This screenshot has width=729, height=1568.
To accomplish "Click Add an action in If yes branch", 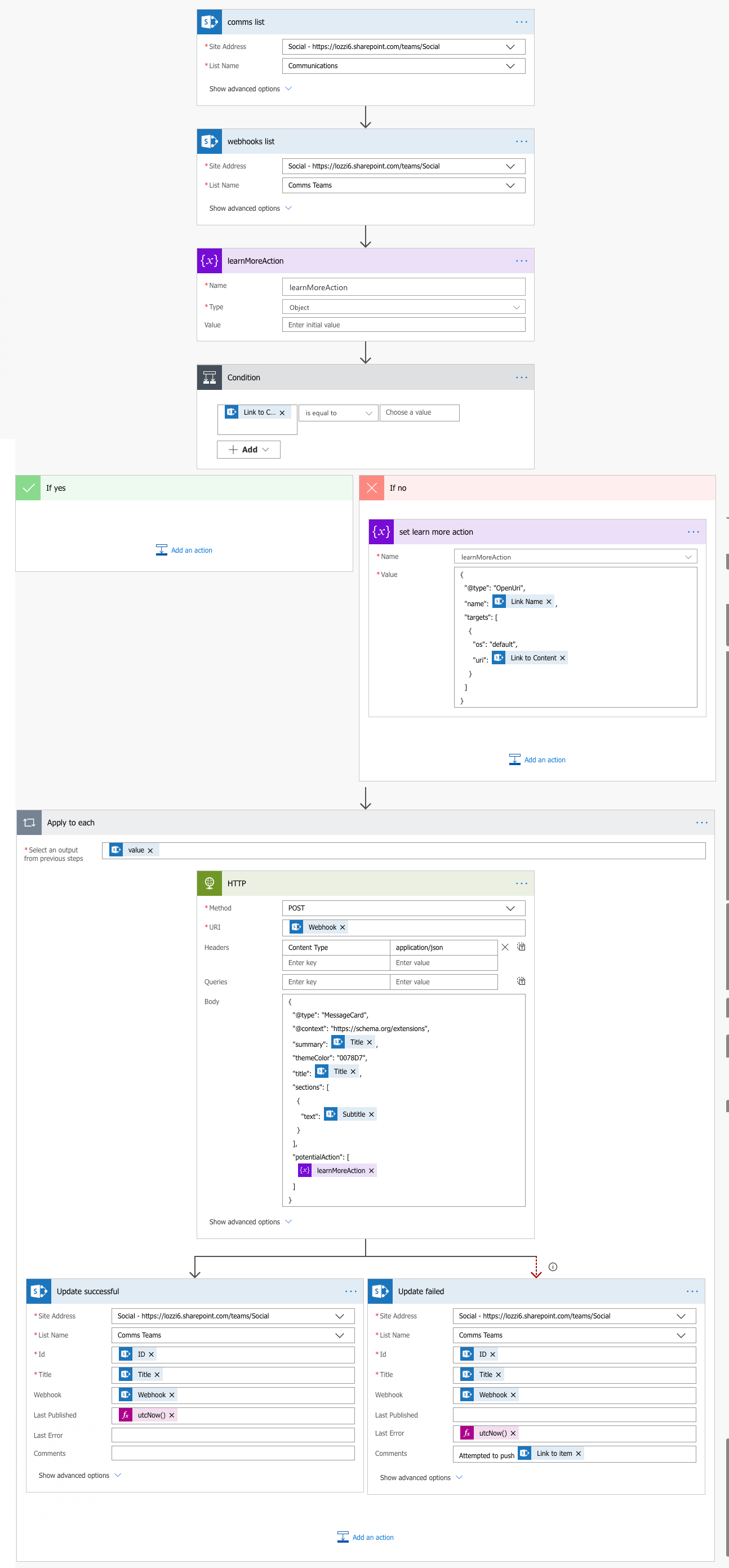I will [x=184, y=550].
